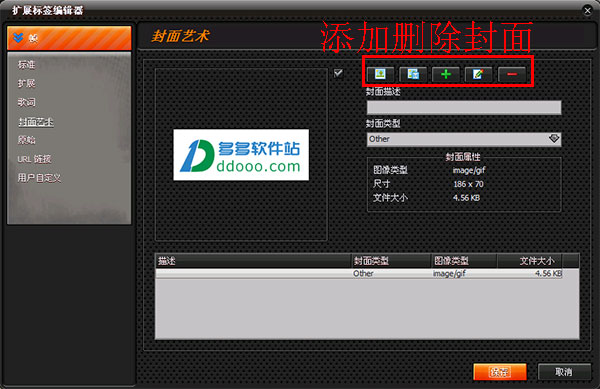Viewport: 600px width, 389px height.
Task: Click the pencil edit cover icon
Action: (x=478, y=74)
